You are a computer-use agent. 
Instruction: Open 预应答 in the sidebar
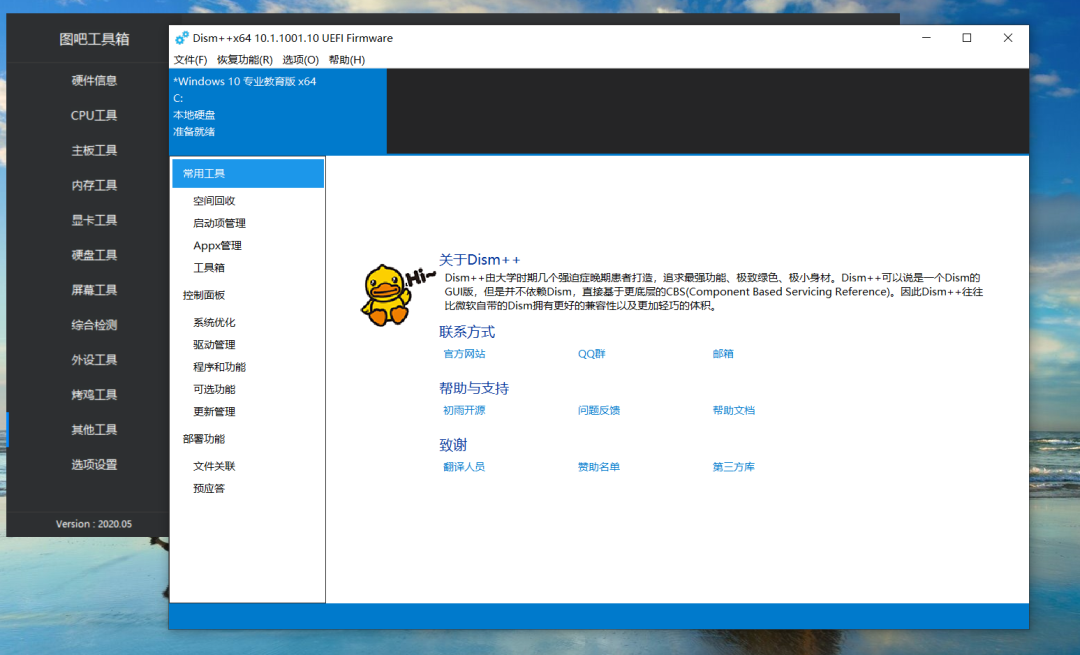coord(209,488)
